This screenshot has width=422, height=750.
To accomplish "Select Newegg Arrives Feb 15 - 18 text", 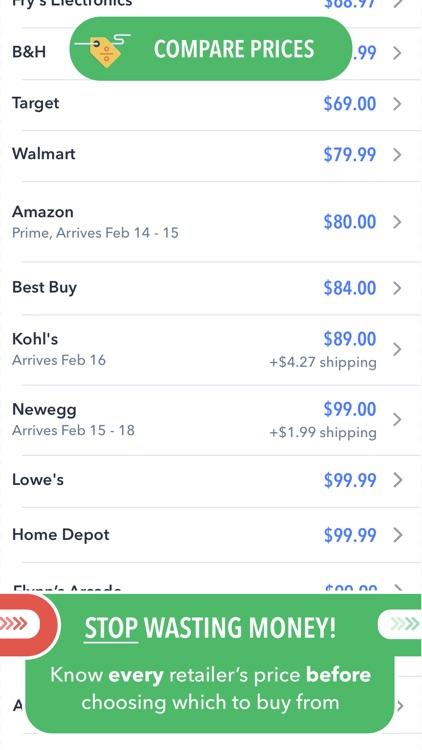I will 73,430.
